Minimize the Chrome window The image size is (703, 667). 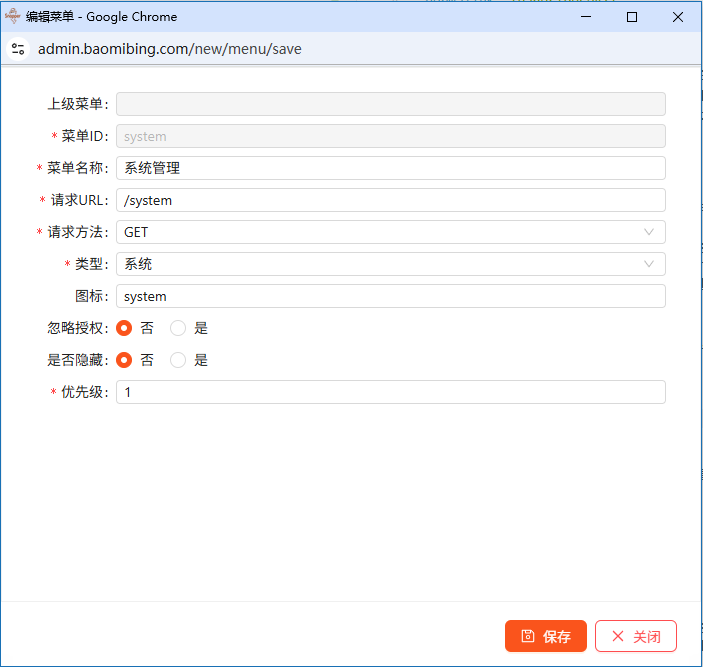pyautogui.click(x=585, y=17)
